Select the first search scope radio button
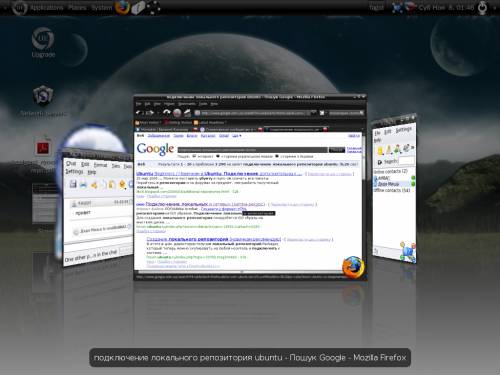 coord(194,156)
